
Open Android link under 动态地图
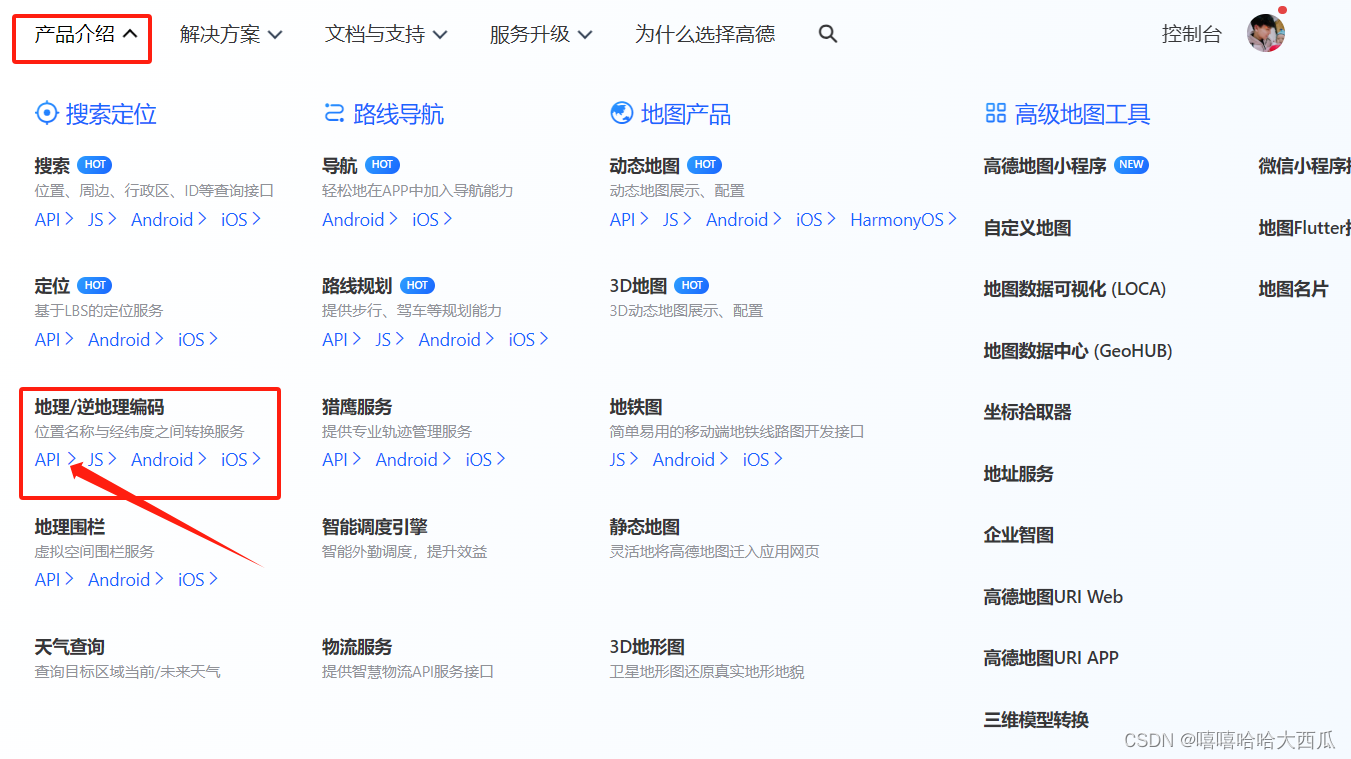click(745, 219)
